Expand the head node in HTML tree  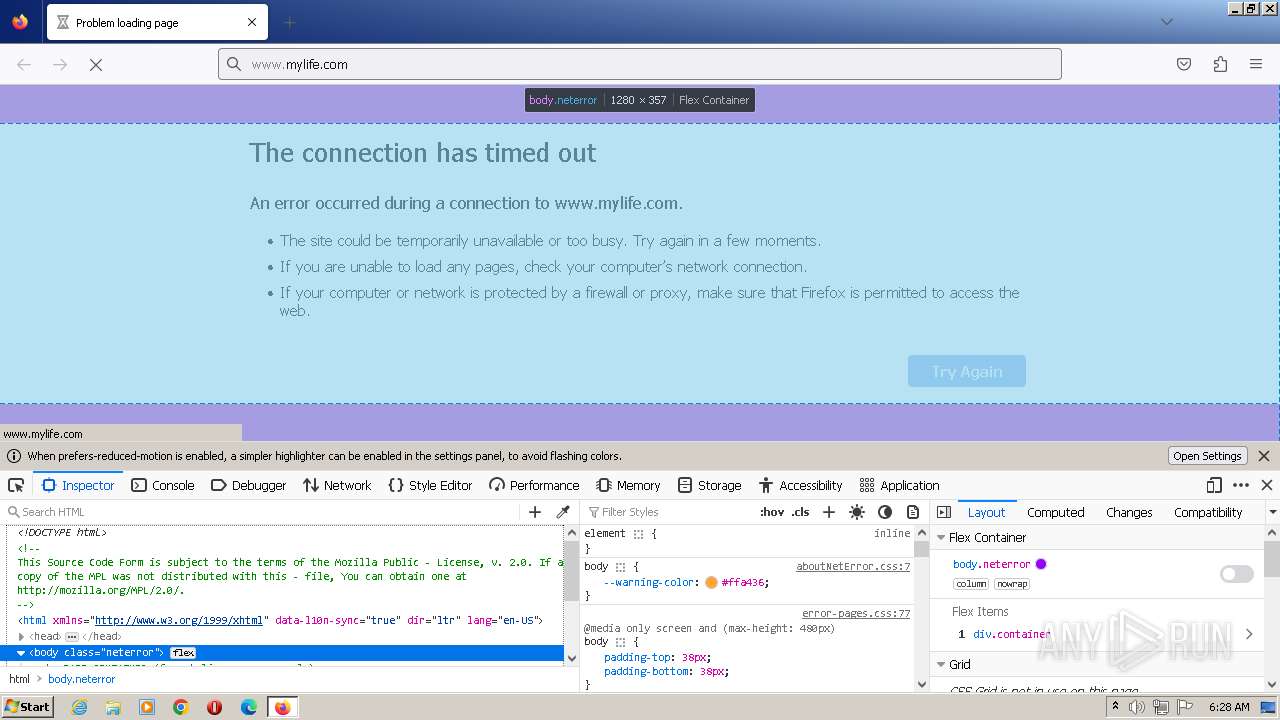point(21,637)
